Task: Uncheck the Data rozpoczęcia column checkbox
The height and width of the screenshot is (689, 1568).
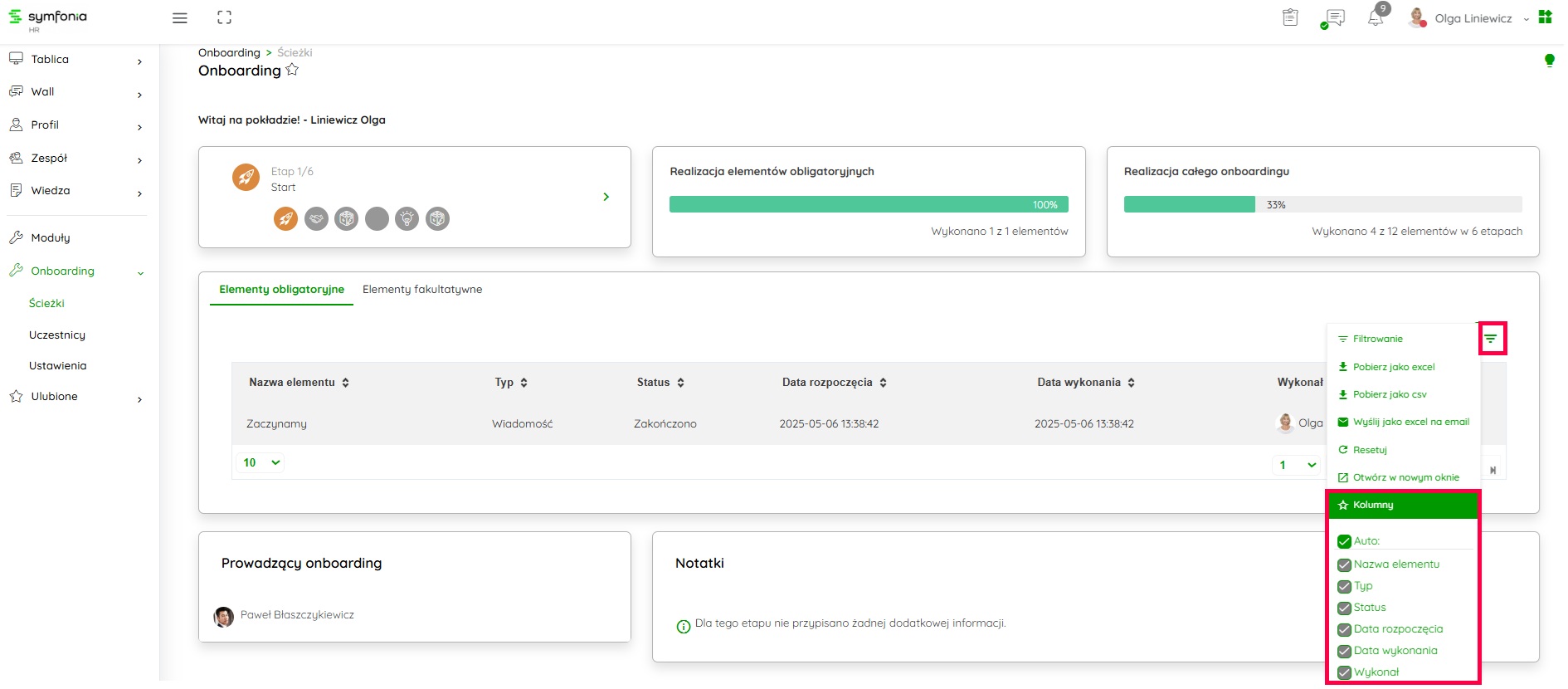Action: [1344, 630]
